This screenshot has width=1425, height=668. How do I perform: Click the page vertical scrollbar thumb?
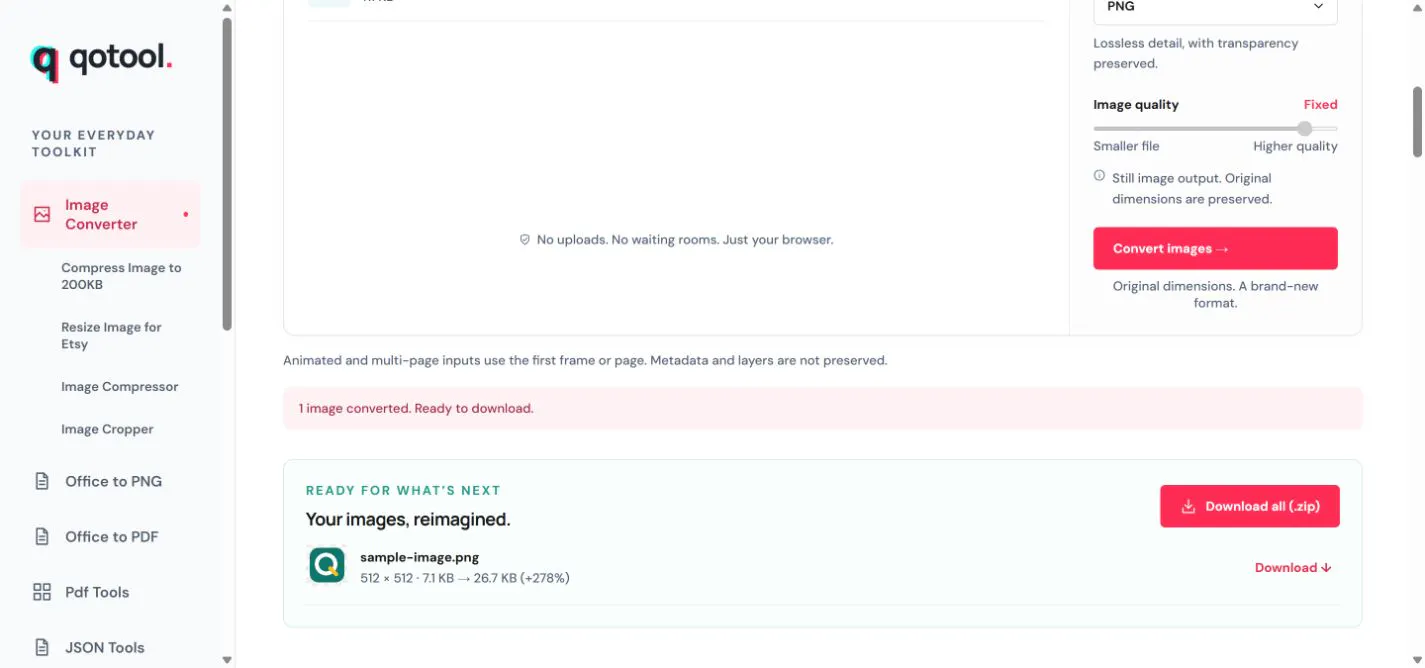1417,121
